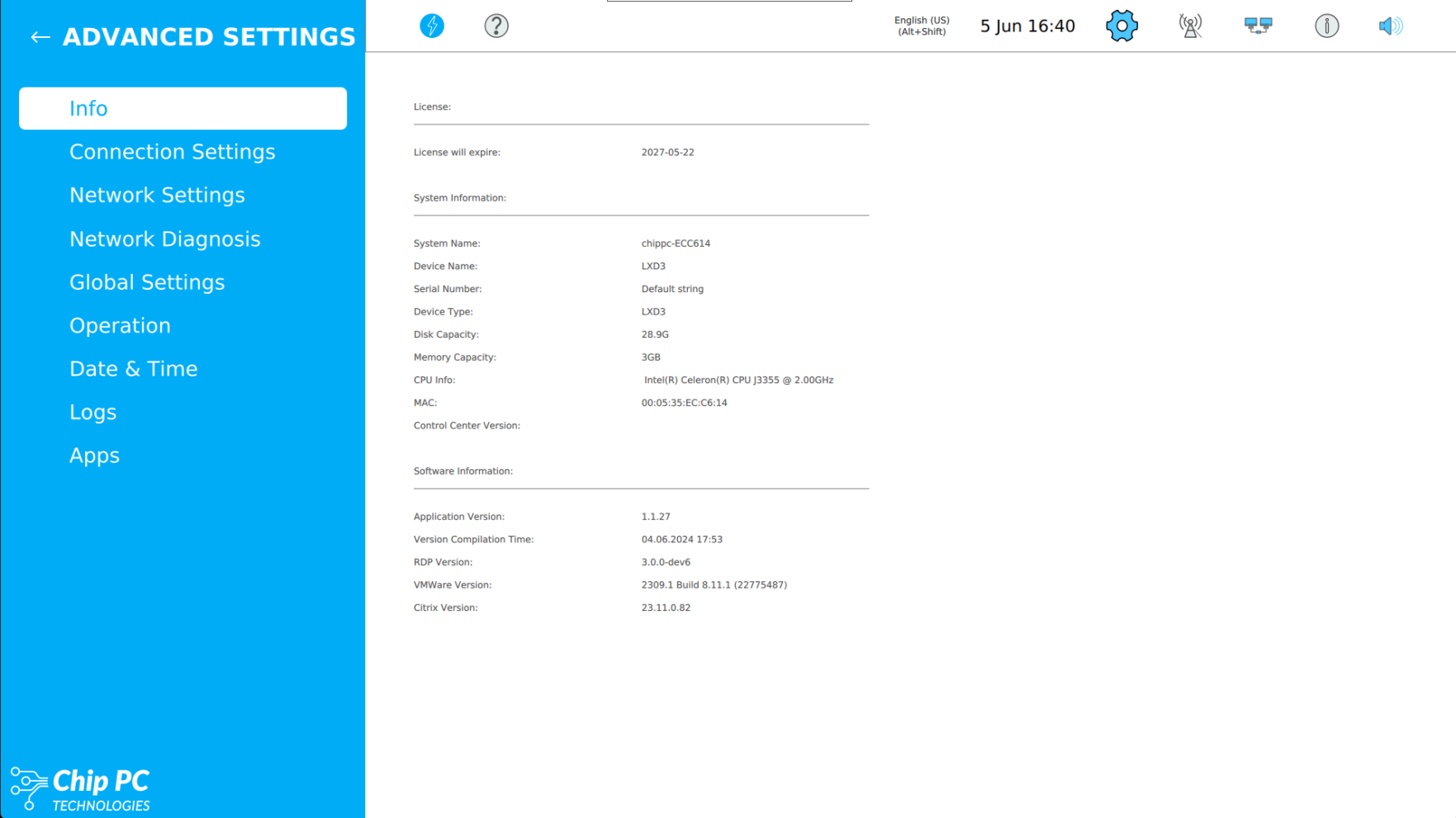
Task: Open the Network Diagnosis section
Action: click(164, 239)
